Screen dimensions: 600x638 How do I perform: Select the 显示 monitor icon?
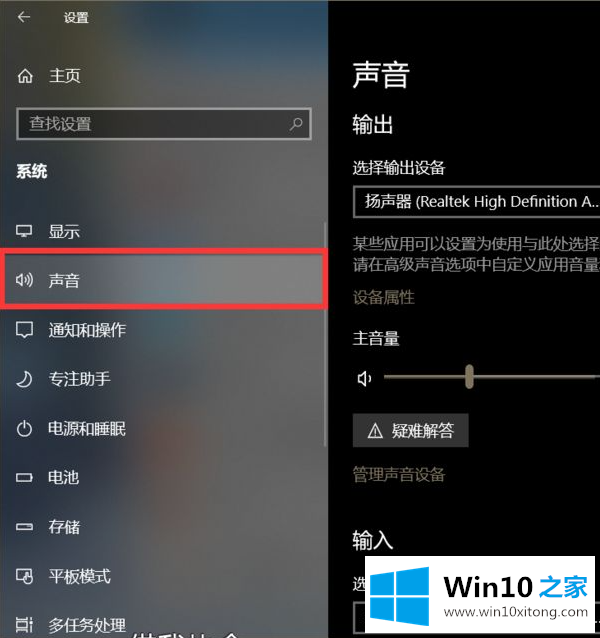[24, 231]
